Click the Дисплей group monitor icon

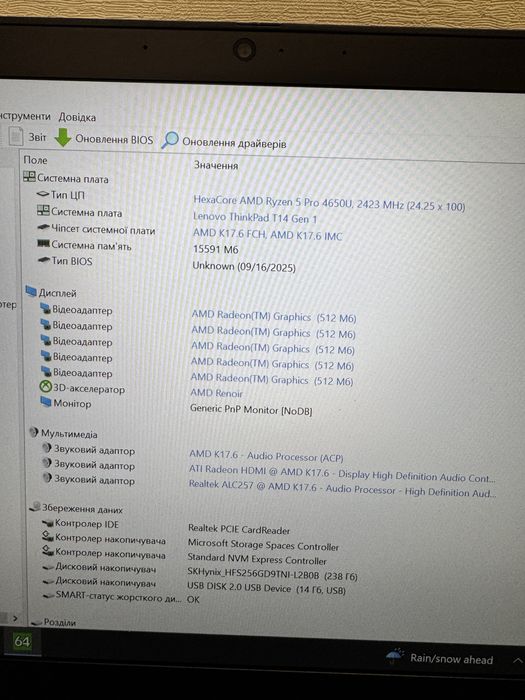pos(31,292)
